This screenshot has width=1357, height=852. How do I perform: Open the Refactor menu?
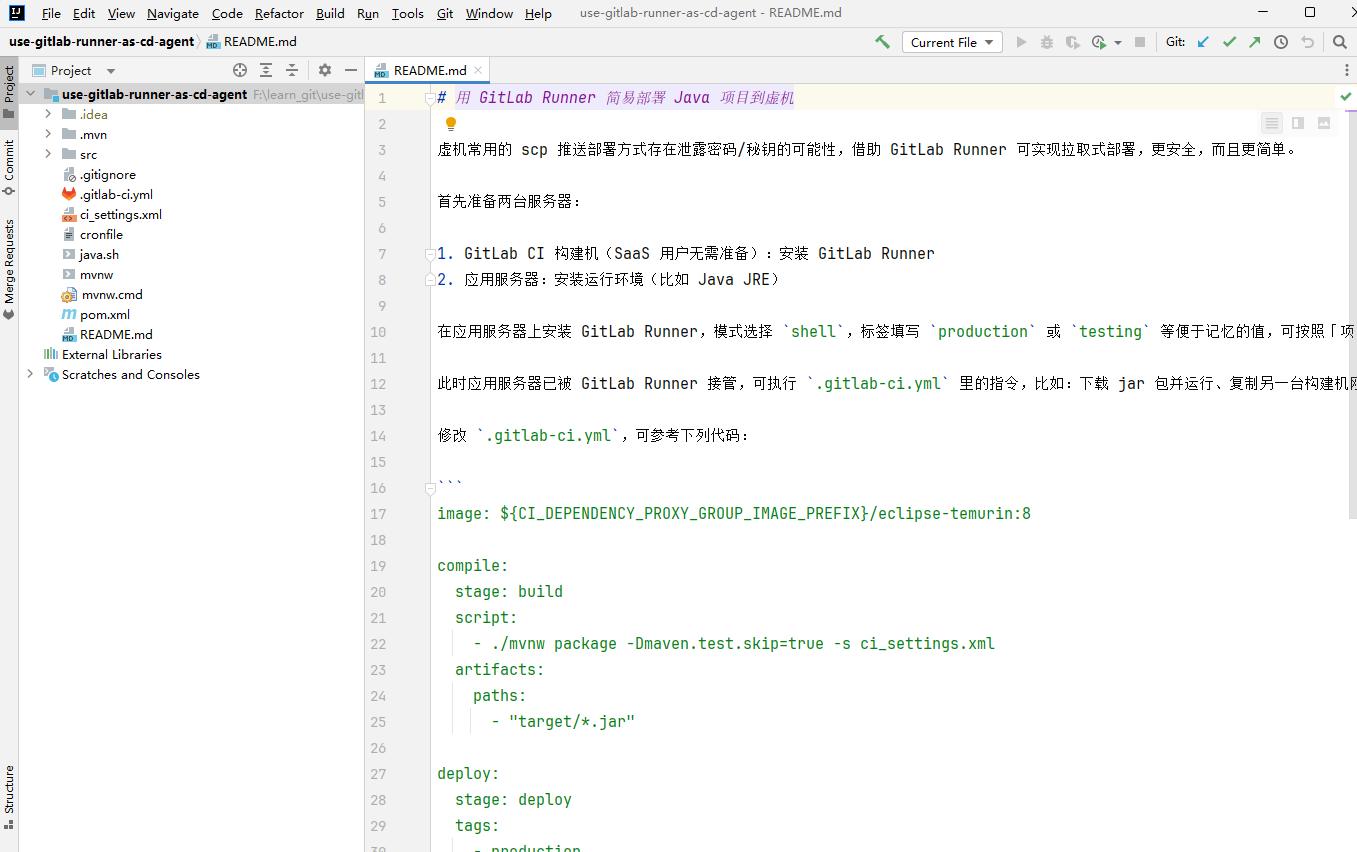(x=279, y=13)
